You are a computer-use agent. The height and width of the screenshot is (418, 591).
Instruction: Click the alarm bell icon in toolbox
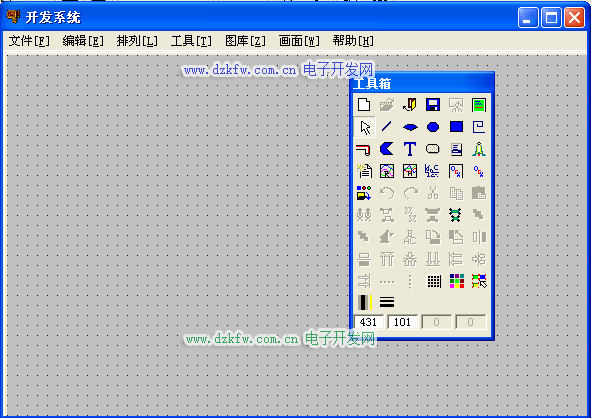click(x=479, y=149)
